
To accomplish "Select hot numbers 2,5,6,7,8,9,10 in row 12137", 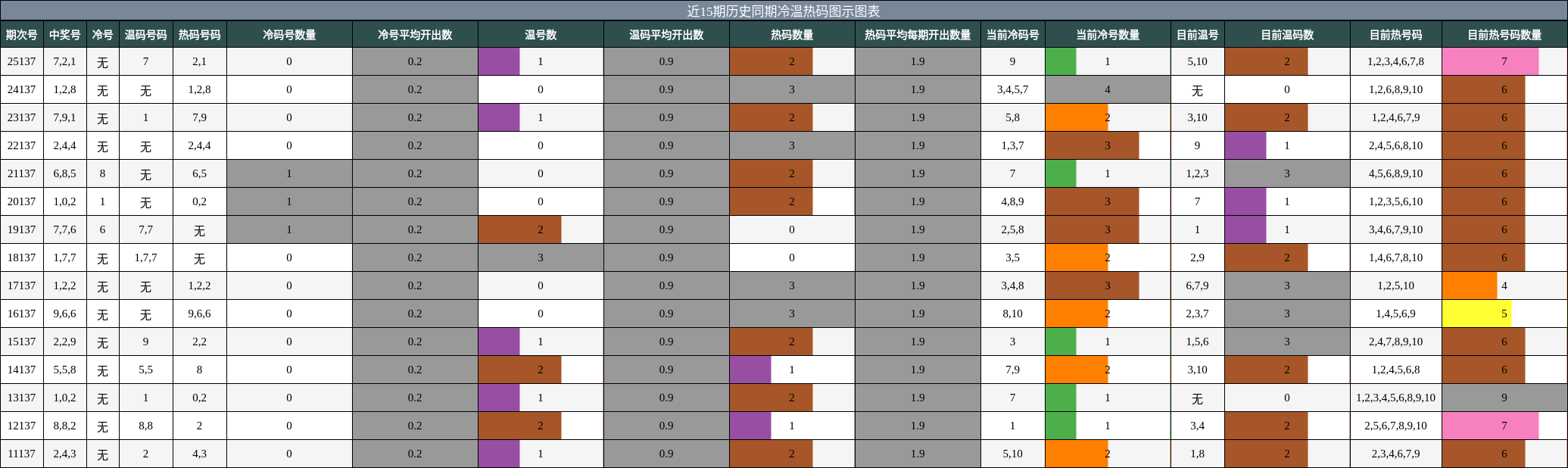I will pos(1395,426).
